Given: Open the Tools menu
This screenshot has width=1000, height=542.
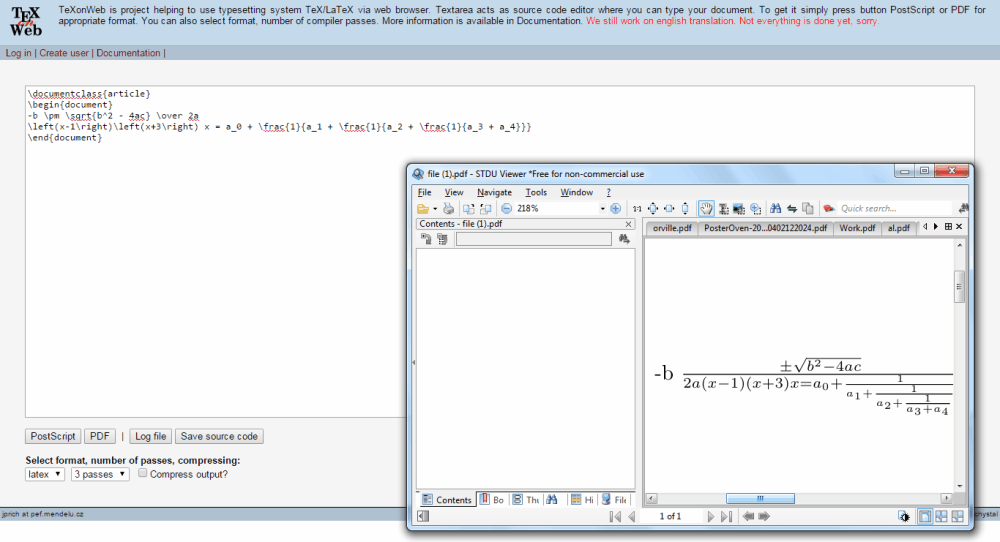Looking at the screenshot, I should pos(536,192).
